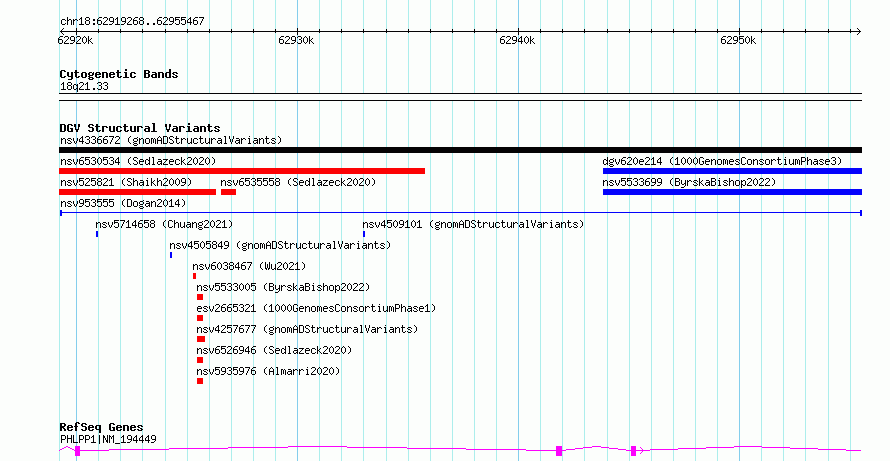The image size is (890, 461).
Task: Click the nsv525821 Shaikh2009 red bar
Action: tap(138, 192)
